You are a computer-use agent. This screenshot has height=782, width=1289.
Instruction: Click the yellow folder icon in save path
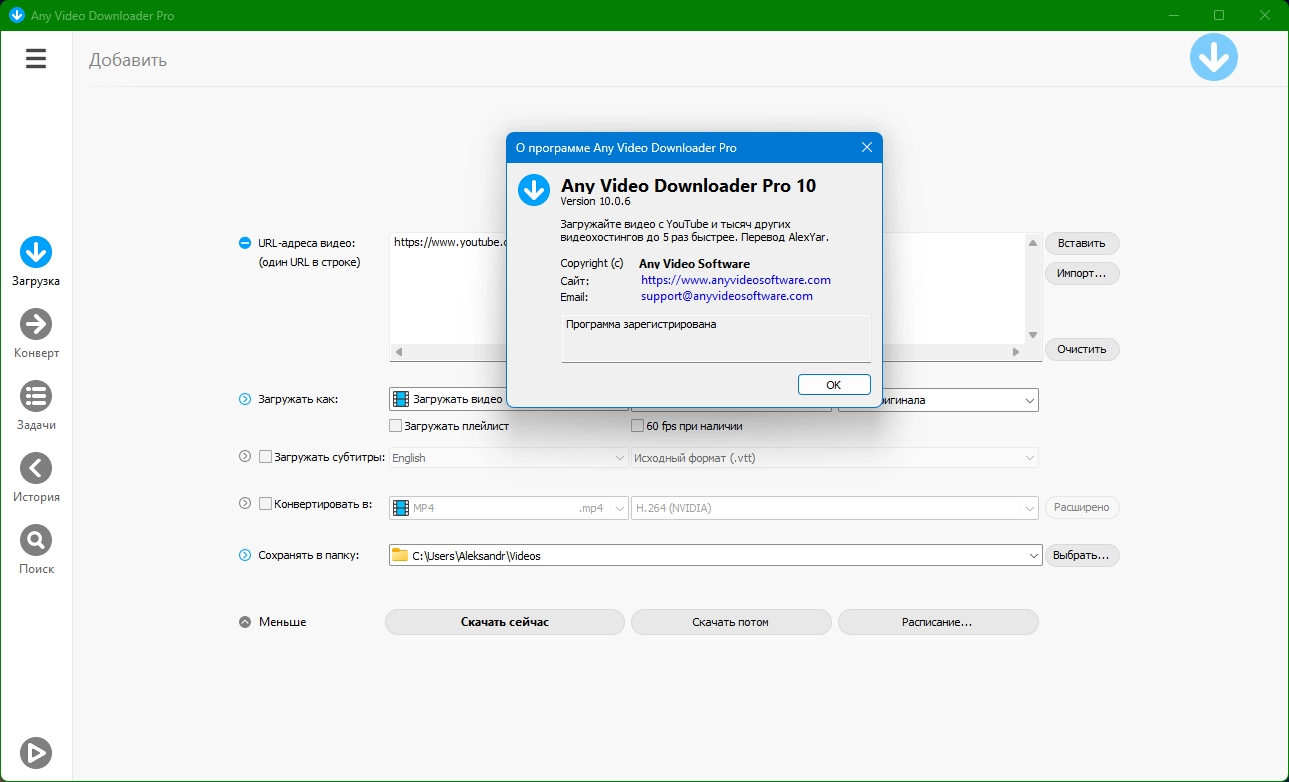click(400, 555)
